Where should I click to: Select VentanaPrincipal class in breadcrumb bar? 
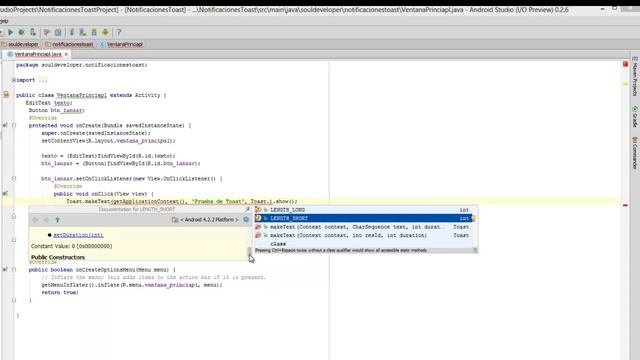122,44
